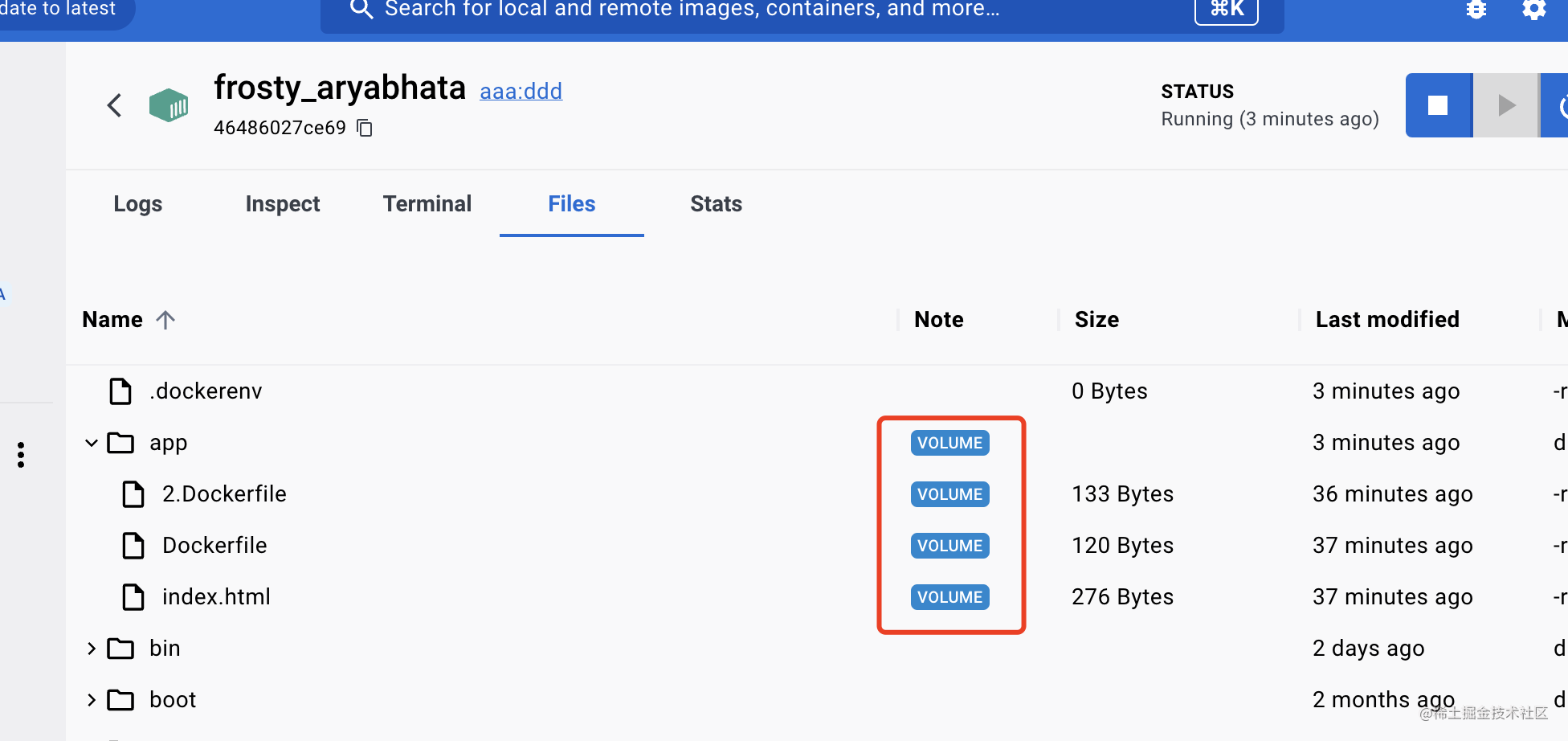
Task: Open the troubleshoot bug icon
Action: 1476,10
